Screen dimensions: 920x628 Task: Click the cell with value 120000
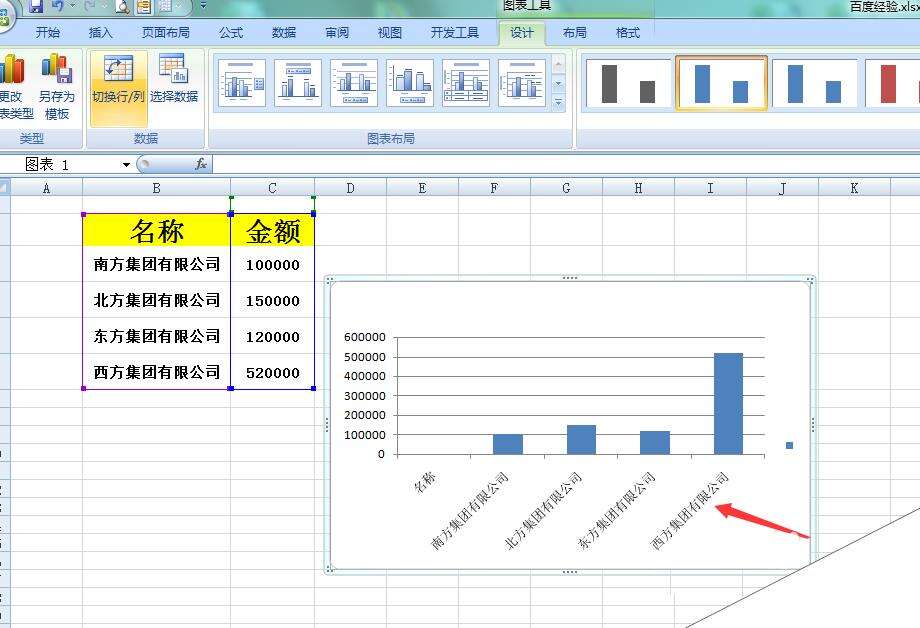[x=273, y=336]
